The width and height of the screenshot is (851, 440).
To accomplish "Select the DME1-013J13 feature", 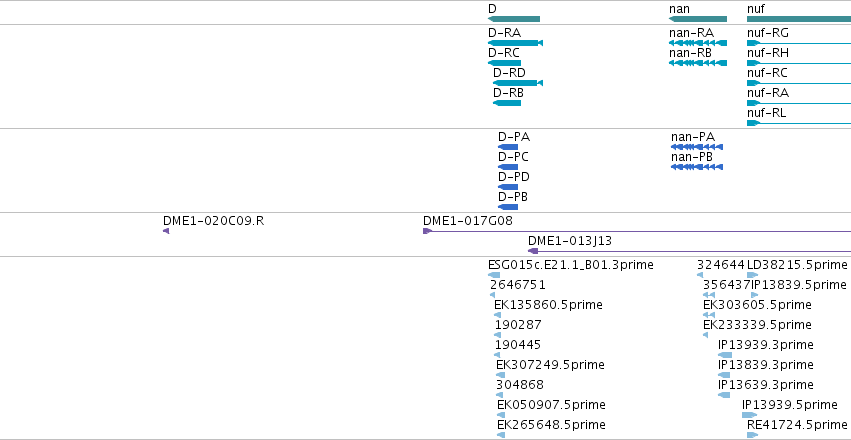I will (x=689, y=251).
